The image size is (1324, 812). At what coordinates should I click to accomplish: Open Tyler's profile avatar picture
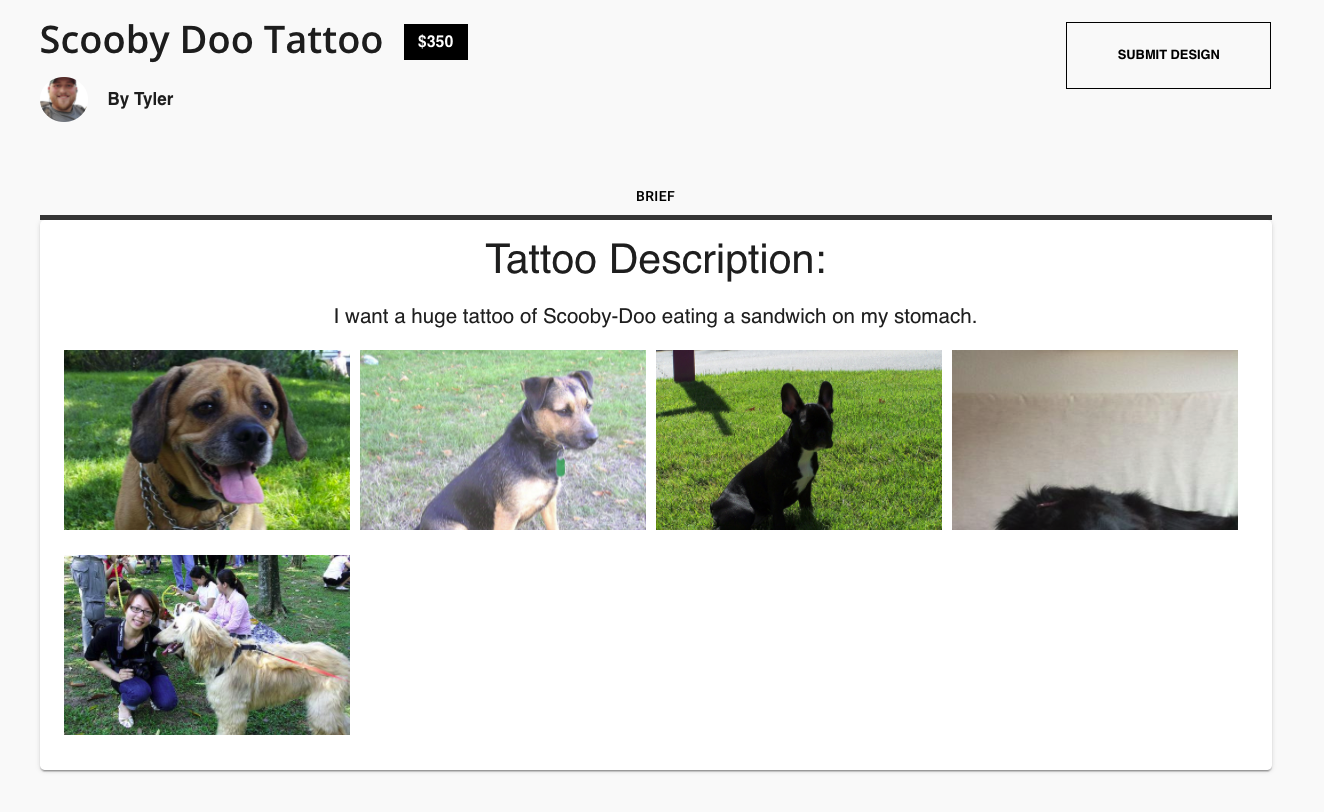click(64, 99)
